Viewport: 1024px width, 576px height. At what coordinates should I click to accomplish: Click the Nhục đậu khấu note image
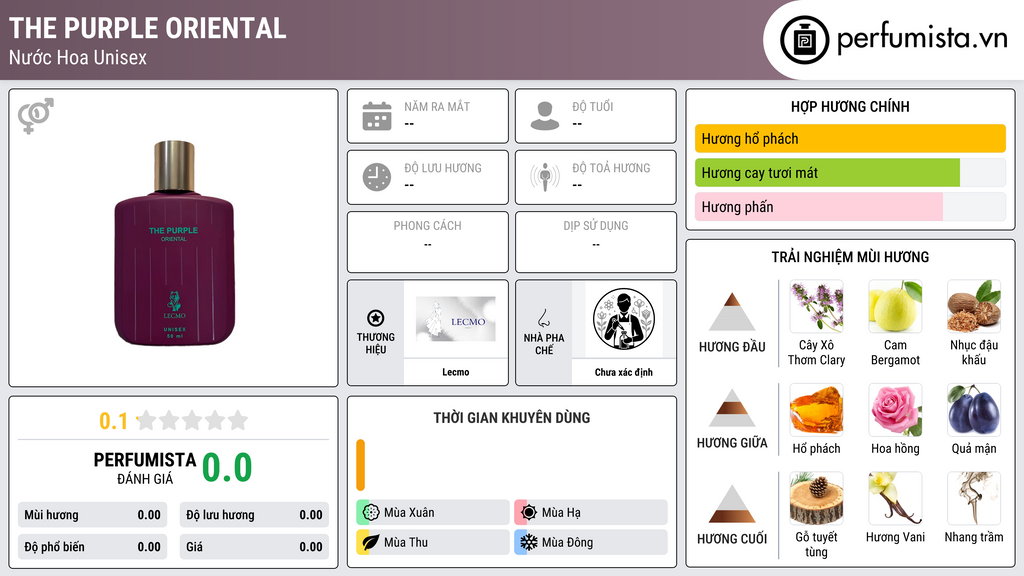coord(974,306)
